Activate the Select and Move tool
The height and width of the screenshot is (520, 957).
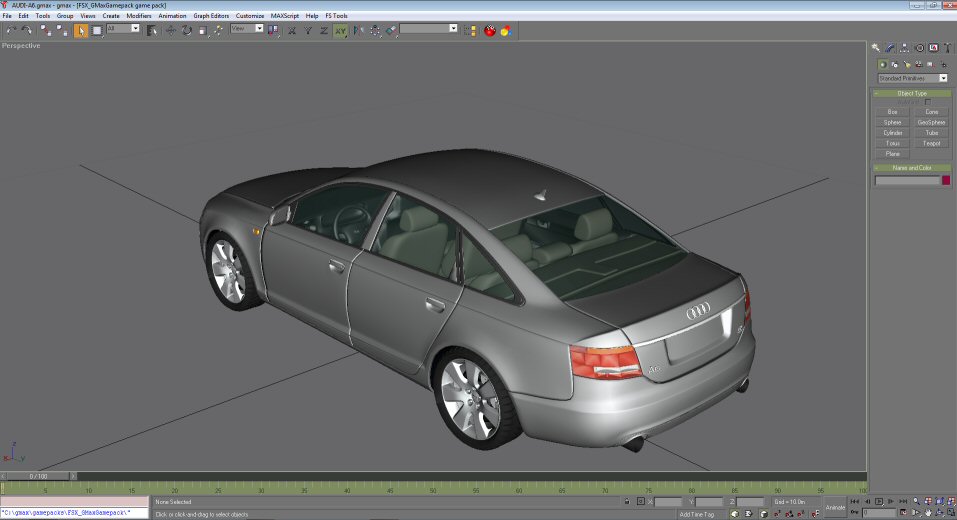click(171, 31)
